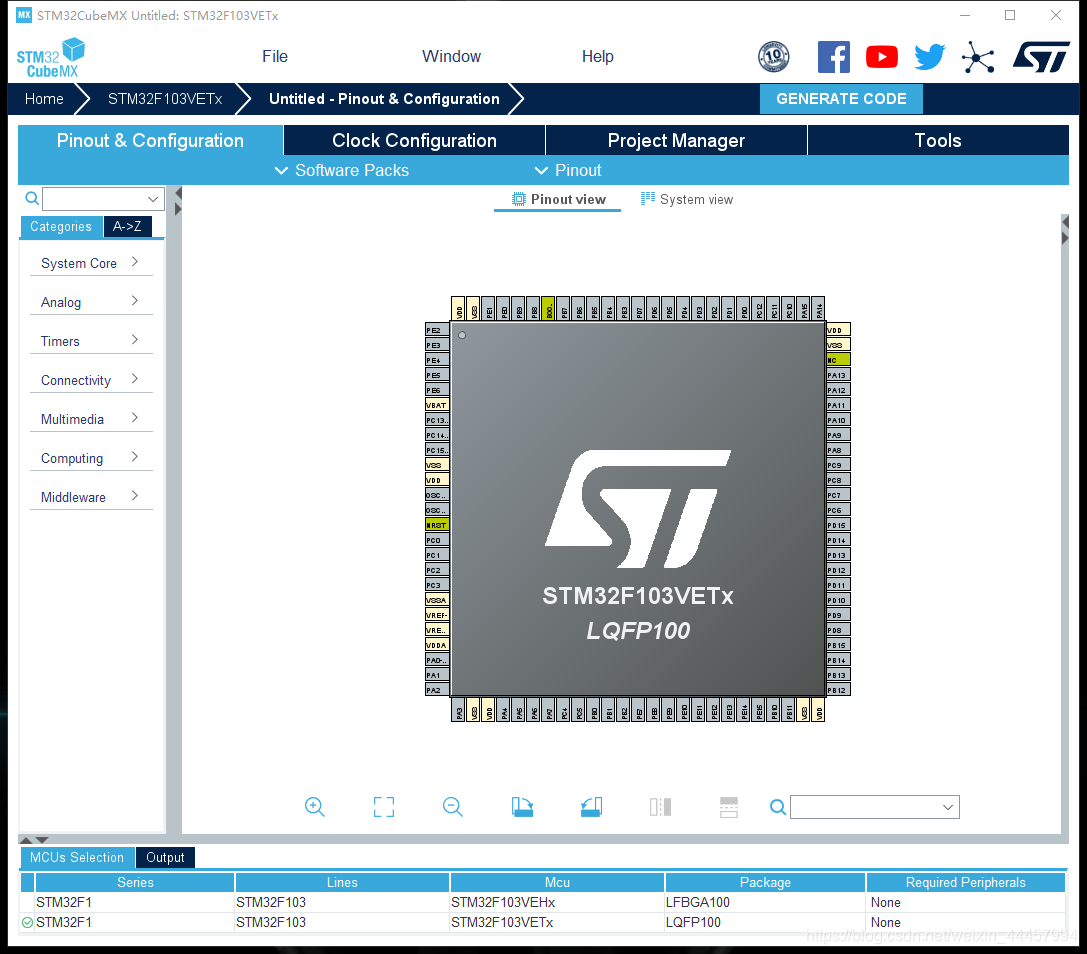
Task: Expand the Connectivity category
Action: (x=91, y=380)
